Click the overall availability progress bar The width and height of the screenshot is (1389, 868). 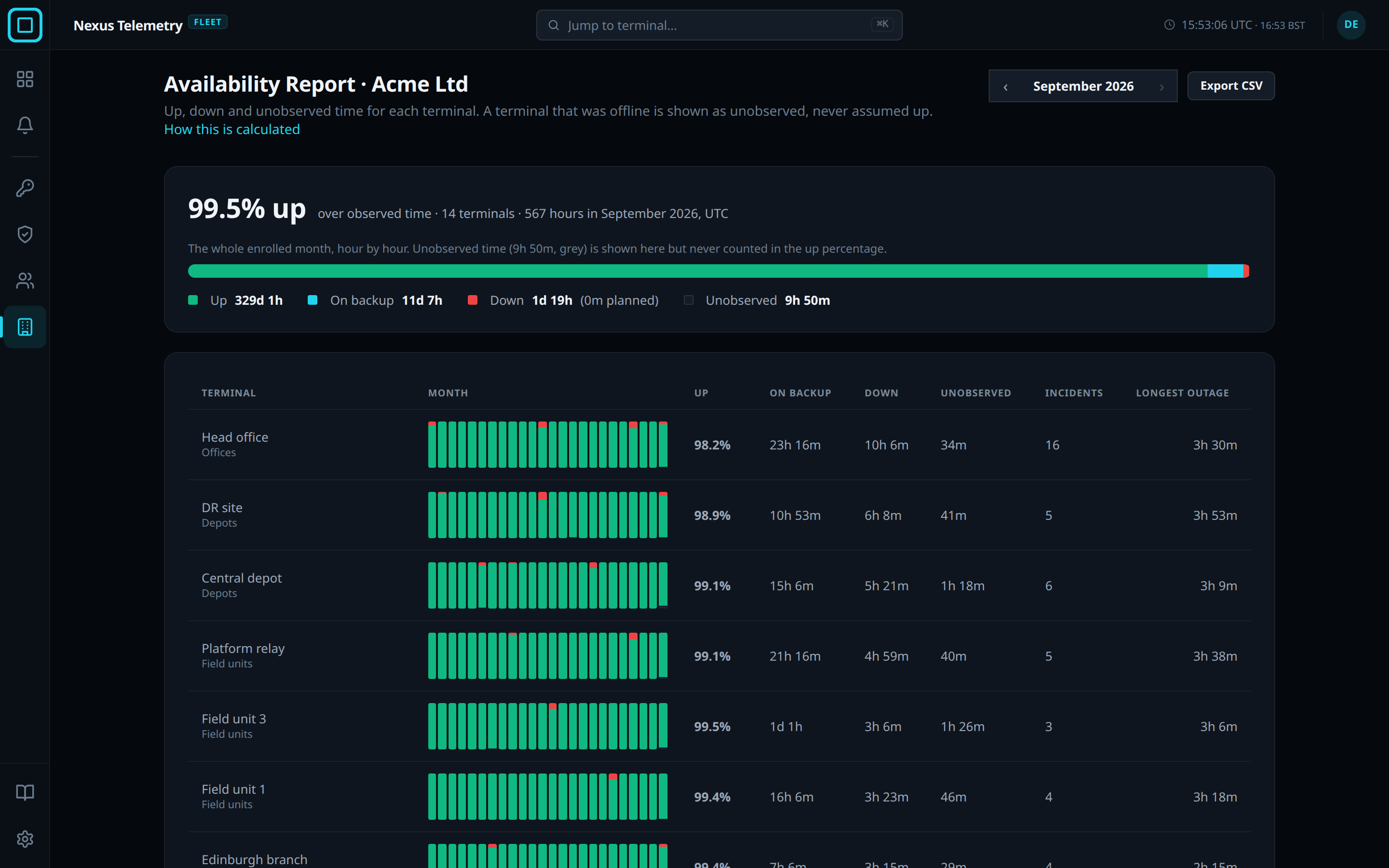point(719,271)
